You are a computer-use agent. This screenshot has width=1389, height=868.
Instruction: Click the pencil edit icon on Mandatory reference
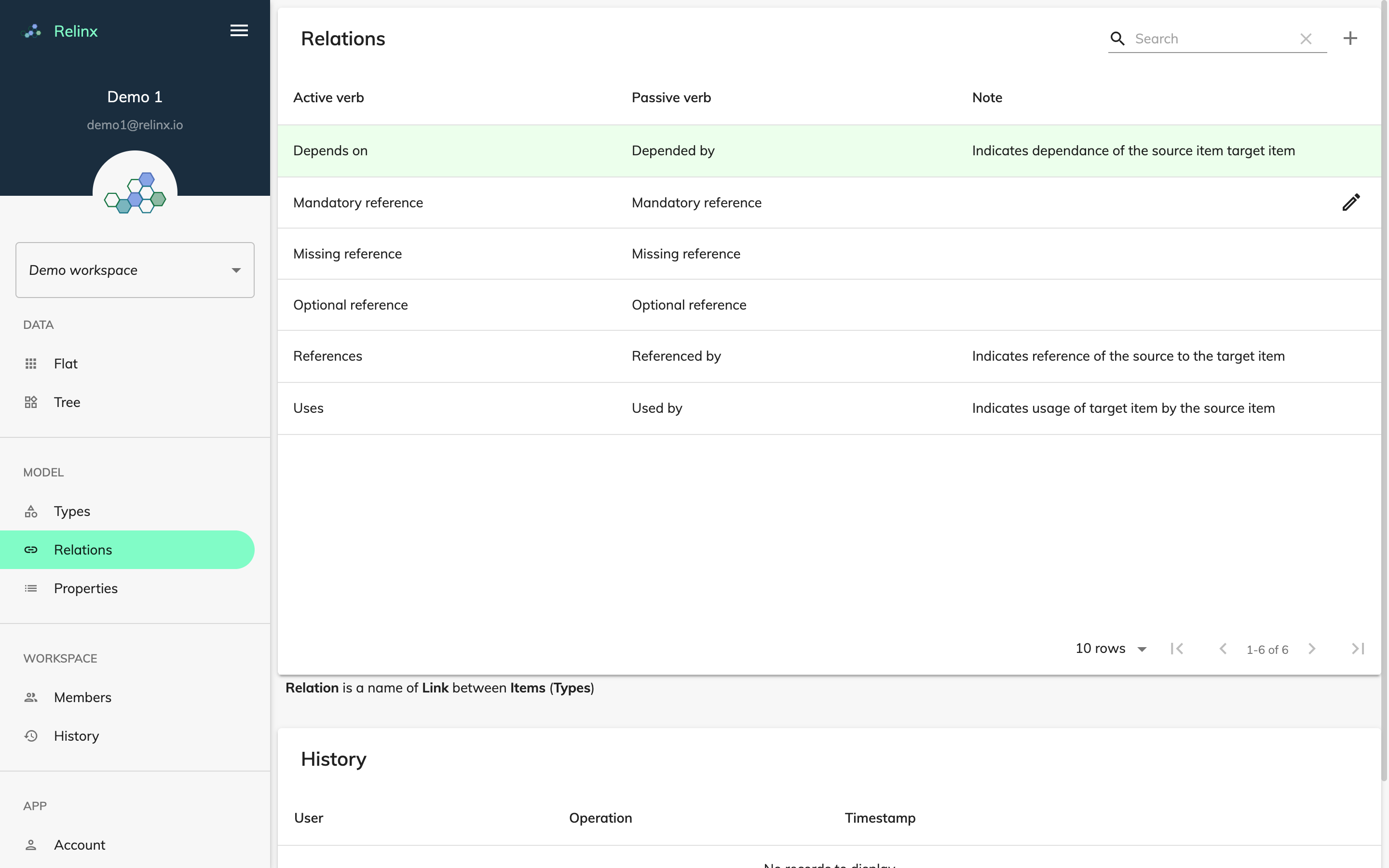pyautogui.click(x=1350, y=202)
